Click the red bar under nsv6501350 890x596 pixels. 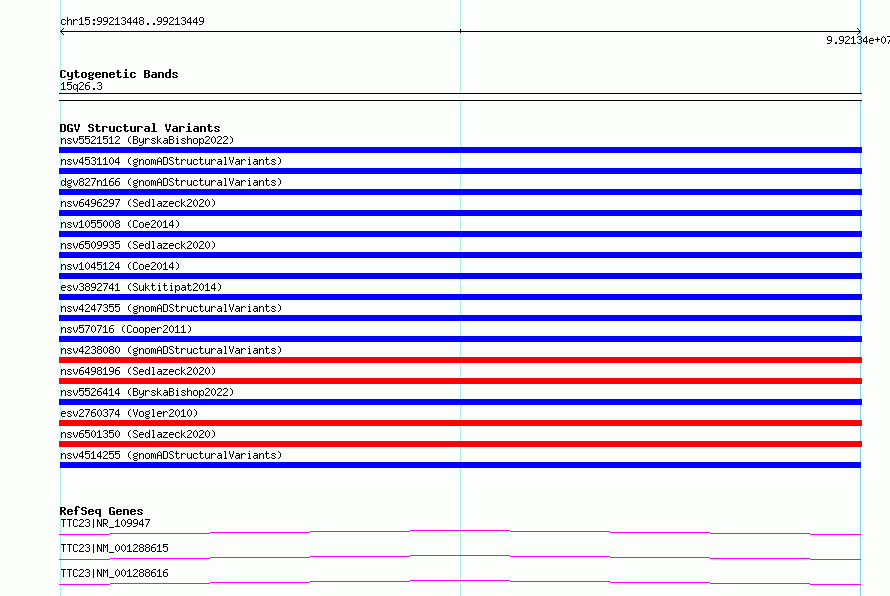click(460, 444)
